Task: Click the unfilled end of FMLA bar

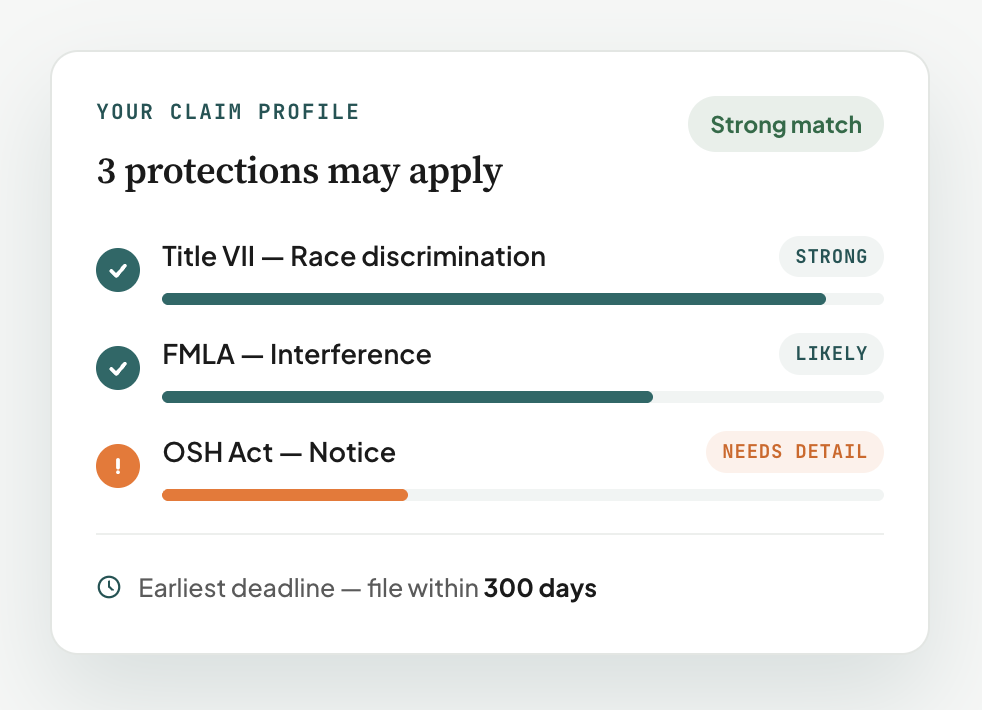Action: pos(768,397)
